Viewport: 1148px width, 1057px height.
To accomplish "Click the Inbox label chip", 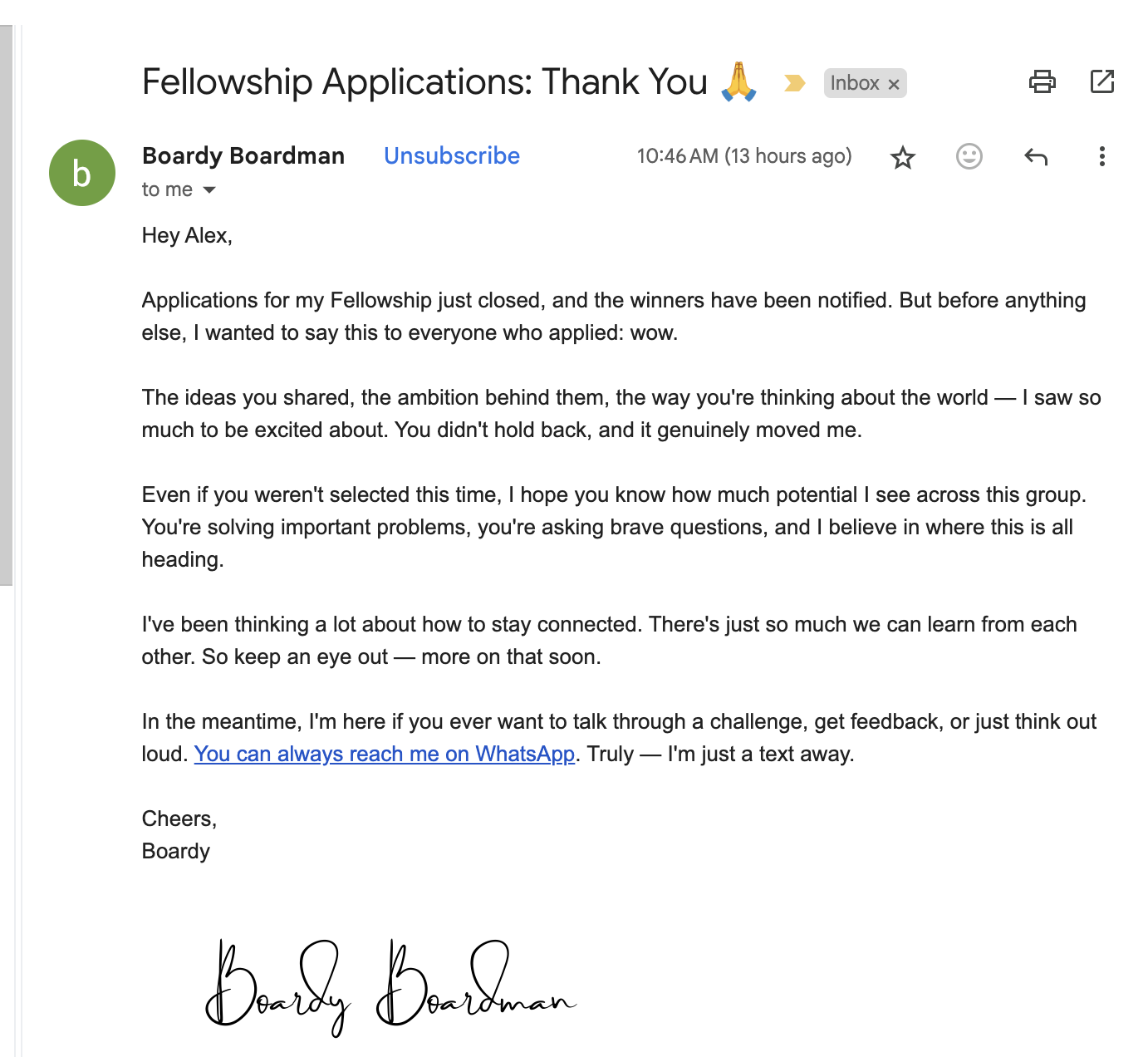I will 854,83.
